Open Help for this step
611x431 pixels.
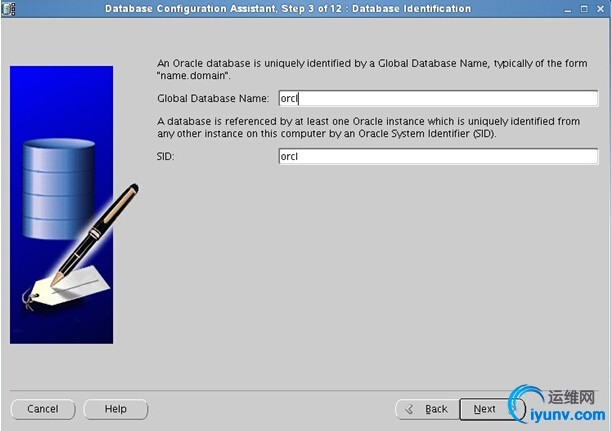[x=116, y=409]
